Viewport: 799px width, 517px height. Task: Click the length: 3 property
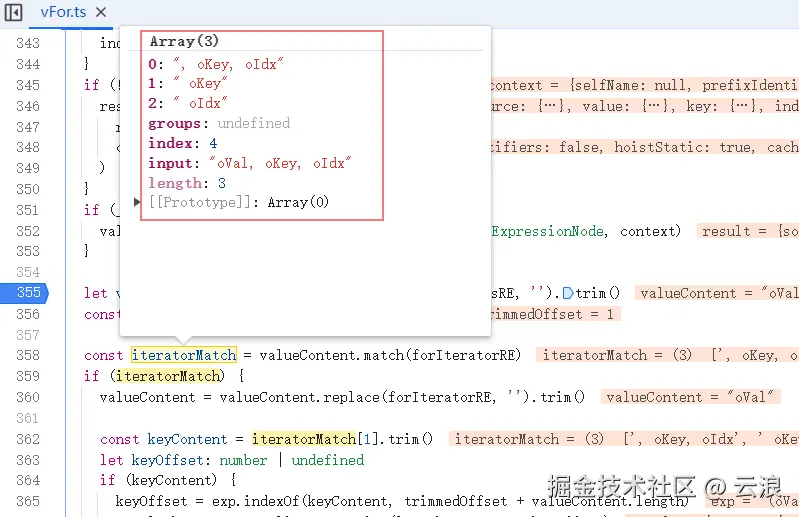187,183
